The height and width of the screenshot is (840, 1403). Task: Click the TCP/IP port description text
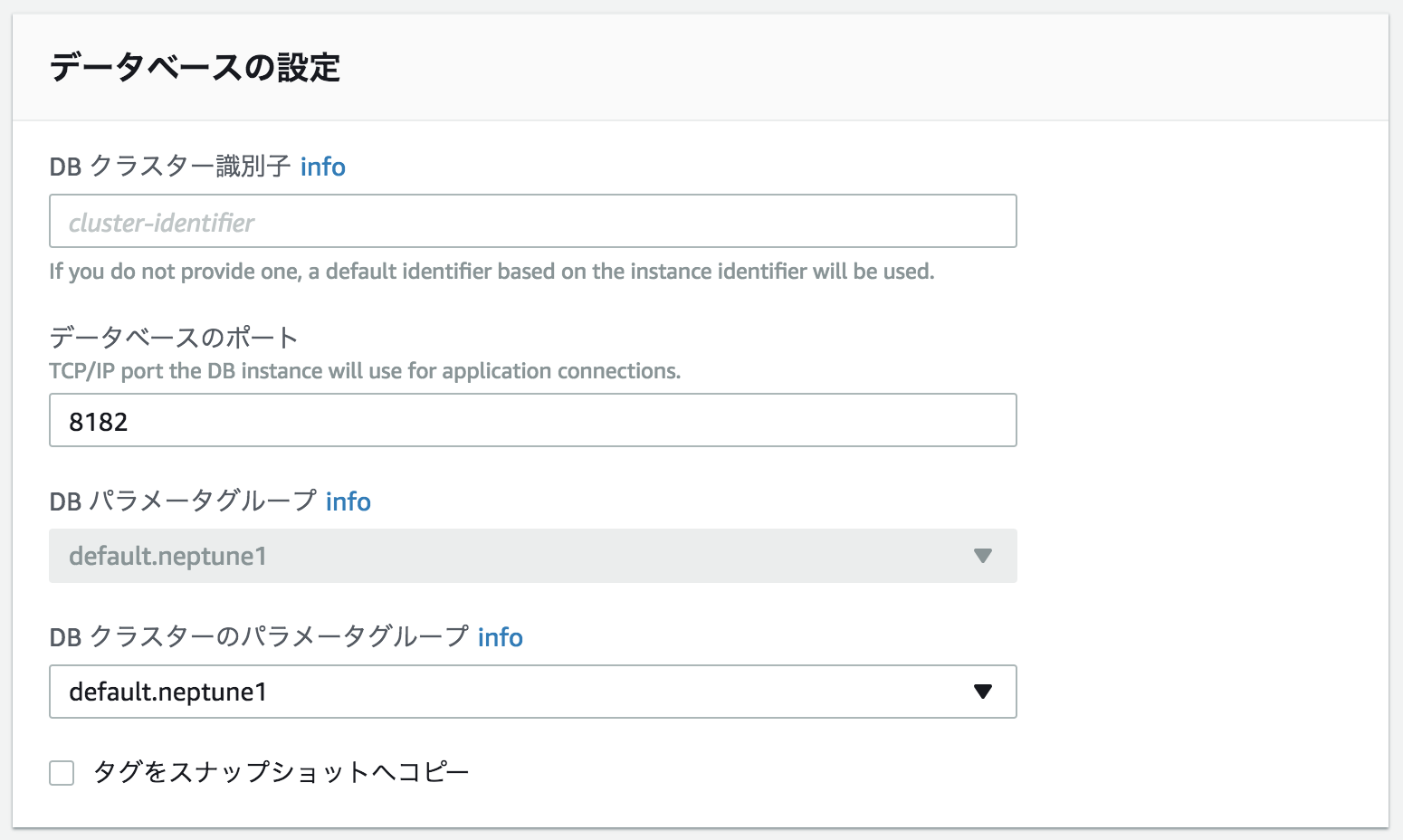pyautogui.click(x=364, y=371)
